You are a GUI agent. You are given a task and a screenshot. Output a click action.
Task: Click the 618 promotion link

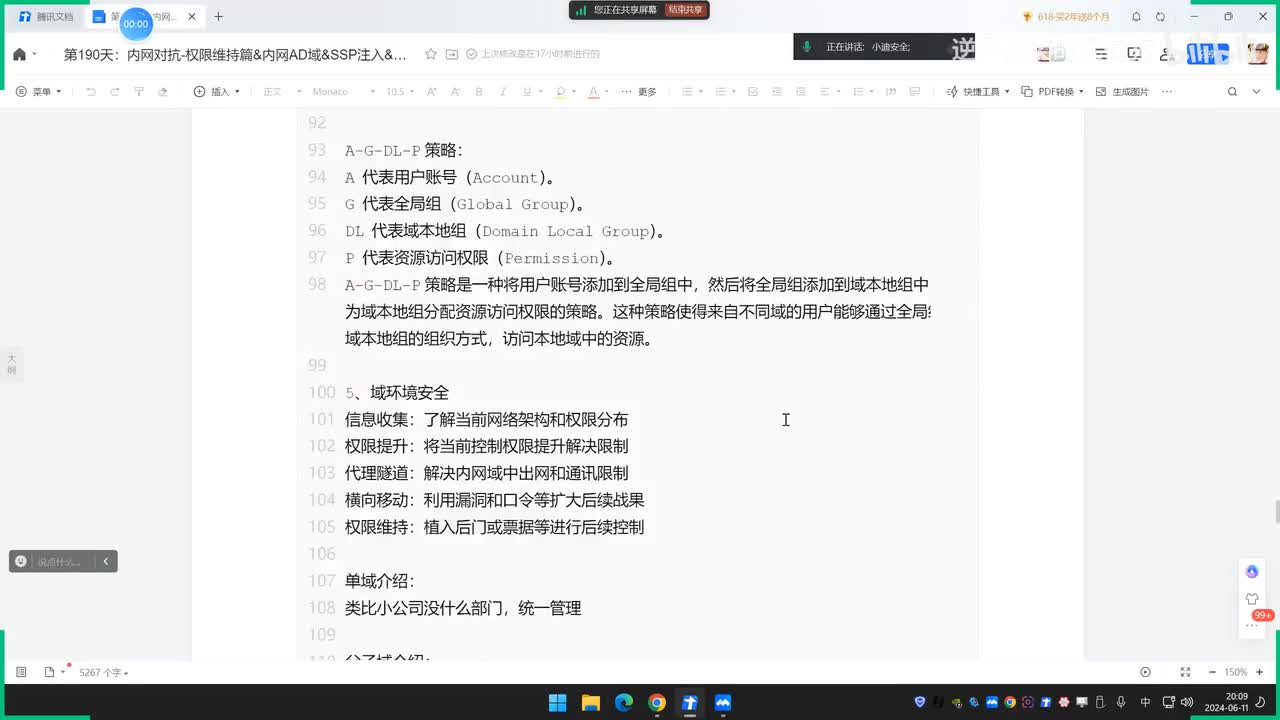pyautogui.click(x=1065, y=16)
